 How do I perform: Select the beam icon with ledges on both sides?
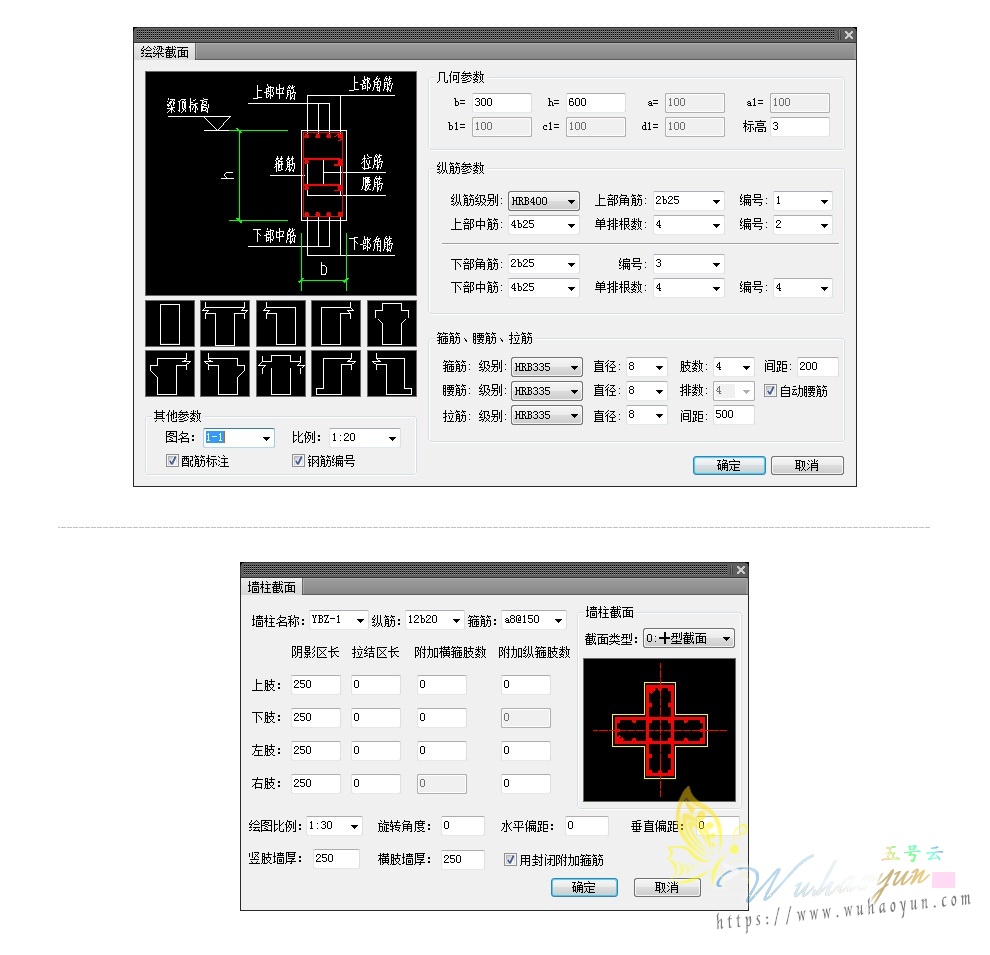pos(392,323)
